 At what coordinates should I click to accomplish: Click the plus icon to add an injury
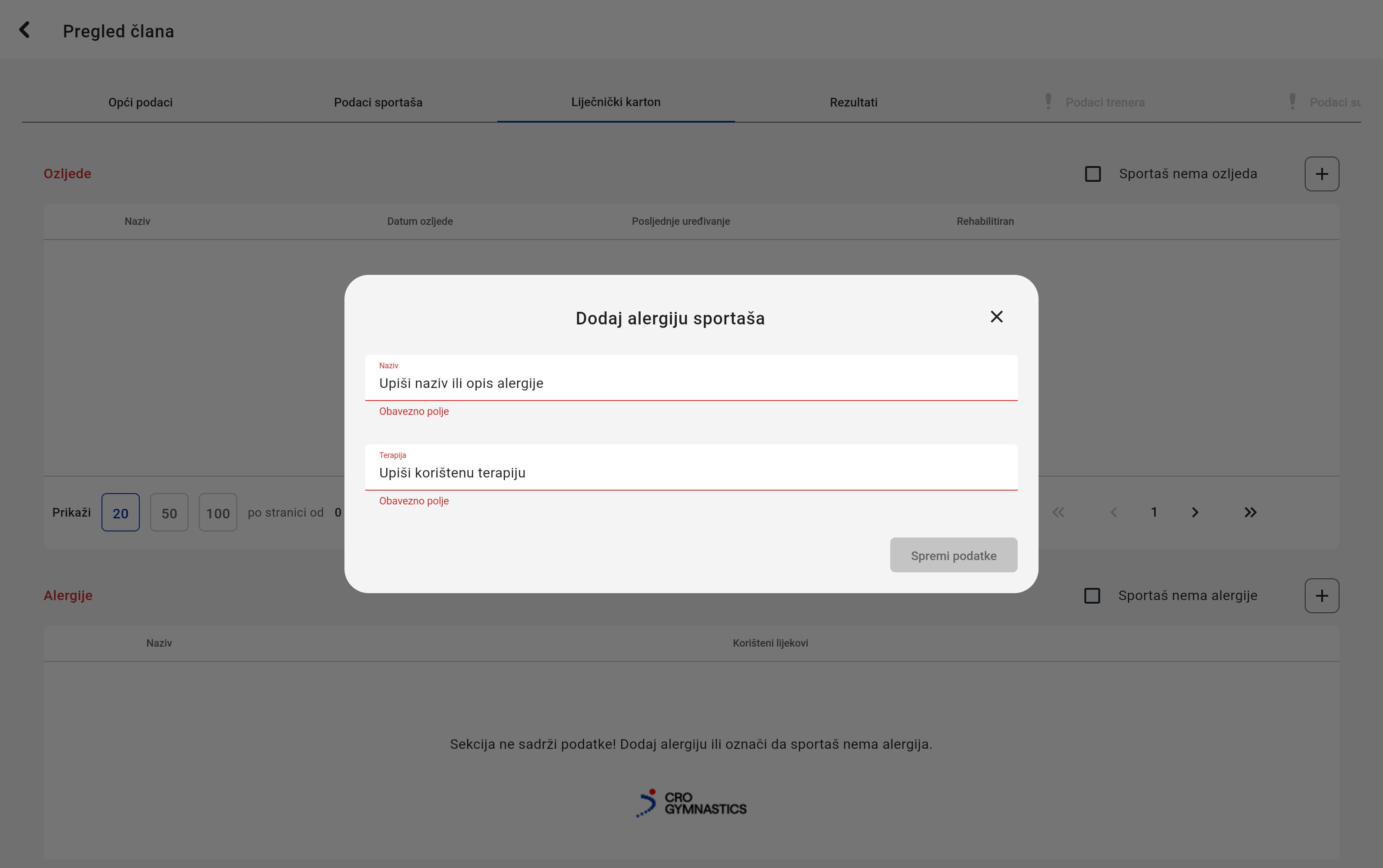pyautogui.click(x=1321, y=174)
